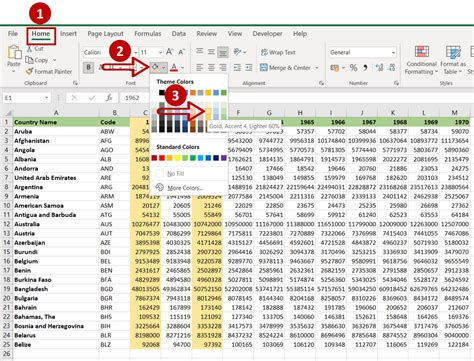This screenshot has width=474, height=361.
Task: Expand the Merge & Center dropdown arrow
Action: [317, 68]
